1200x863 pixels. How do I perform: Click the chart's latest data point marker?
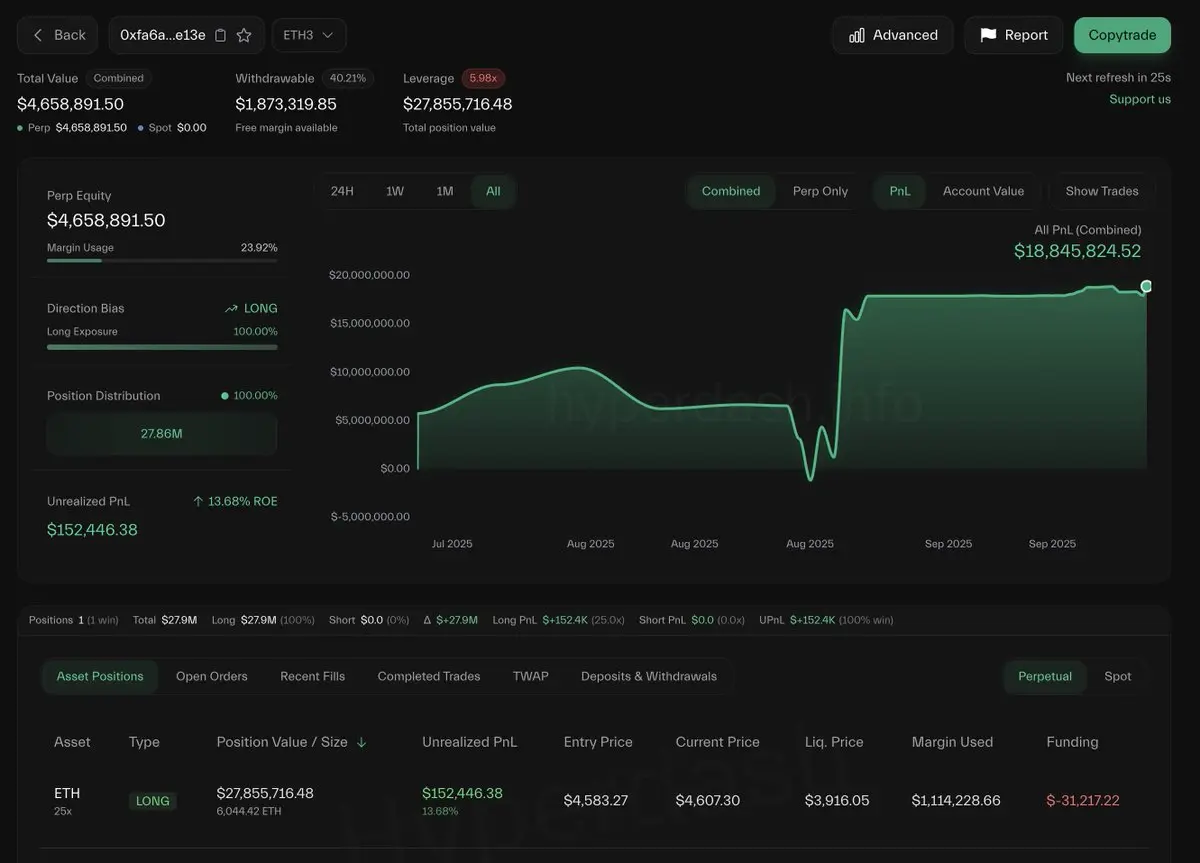pyautogui.click(x=1146, y=286)
